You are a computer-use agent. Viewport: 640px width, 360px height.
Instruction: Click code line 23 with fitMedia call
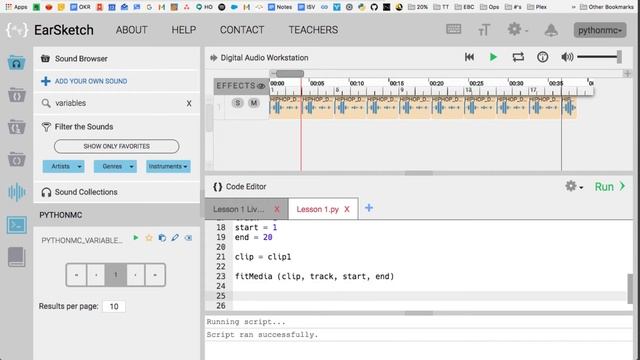click(314, 276)
